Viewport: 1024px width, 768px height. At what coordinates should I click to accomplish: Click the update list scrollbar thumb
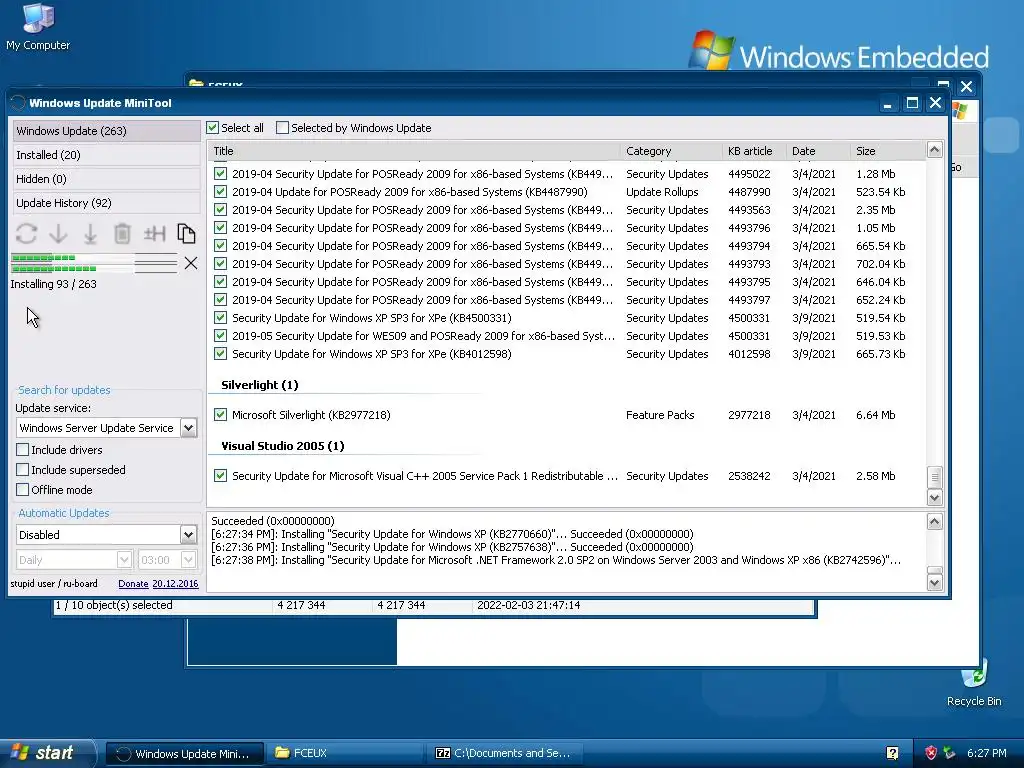point(935,477)
